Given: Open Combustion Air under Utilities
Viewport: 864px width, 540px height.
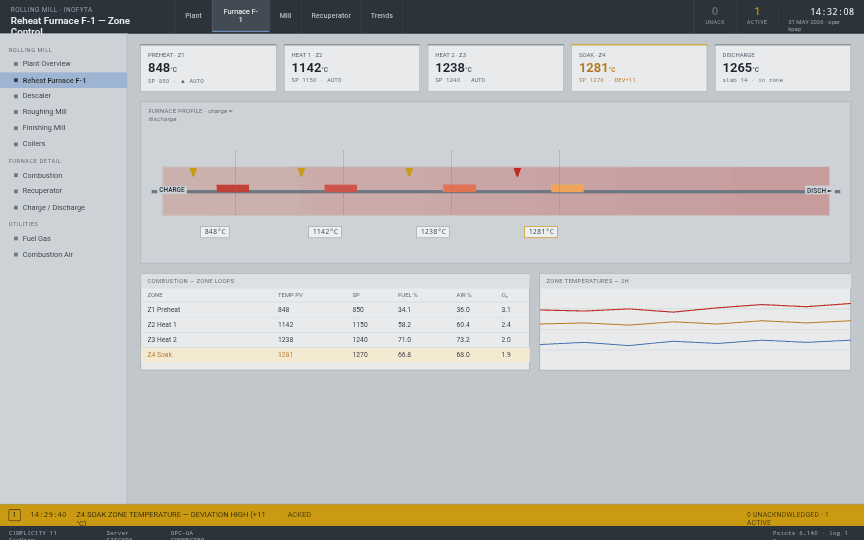Looking at the screenshot, I should [x=63, y=255].
